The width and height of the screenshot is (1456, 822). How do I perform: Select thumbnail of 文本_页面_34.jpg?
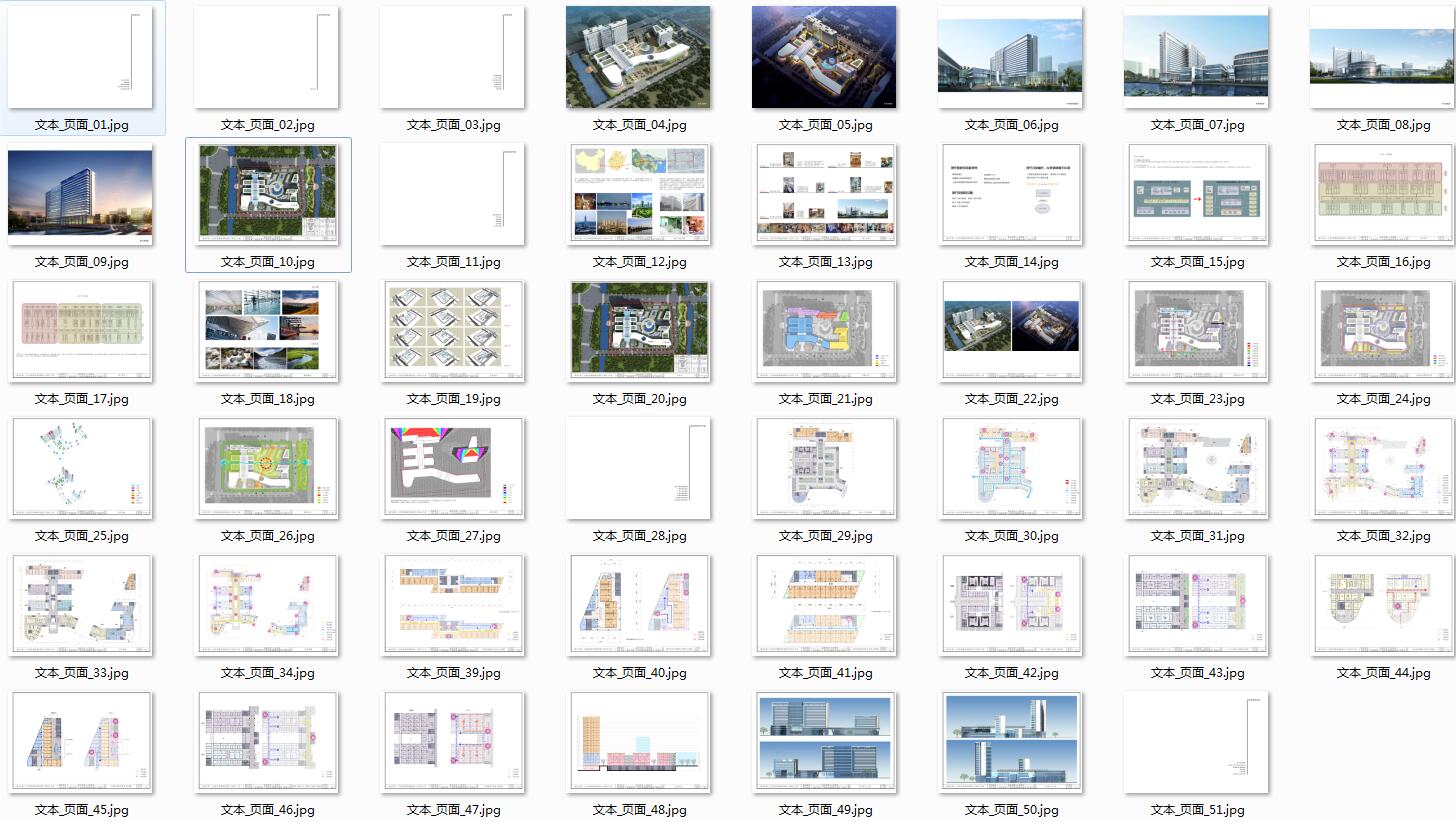tap(266, 606)
